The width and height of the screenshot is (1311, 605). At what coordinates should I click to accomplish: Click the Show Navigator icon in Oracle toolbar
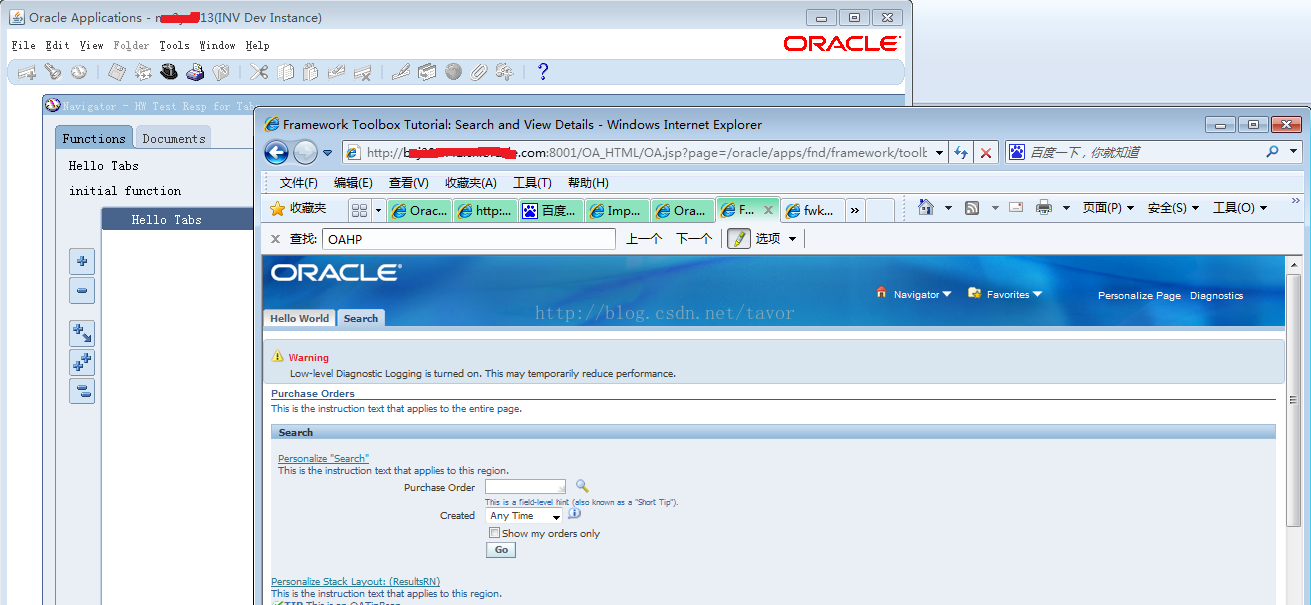click(x=78, y=72)
